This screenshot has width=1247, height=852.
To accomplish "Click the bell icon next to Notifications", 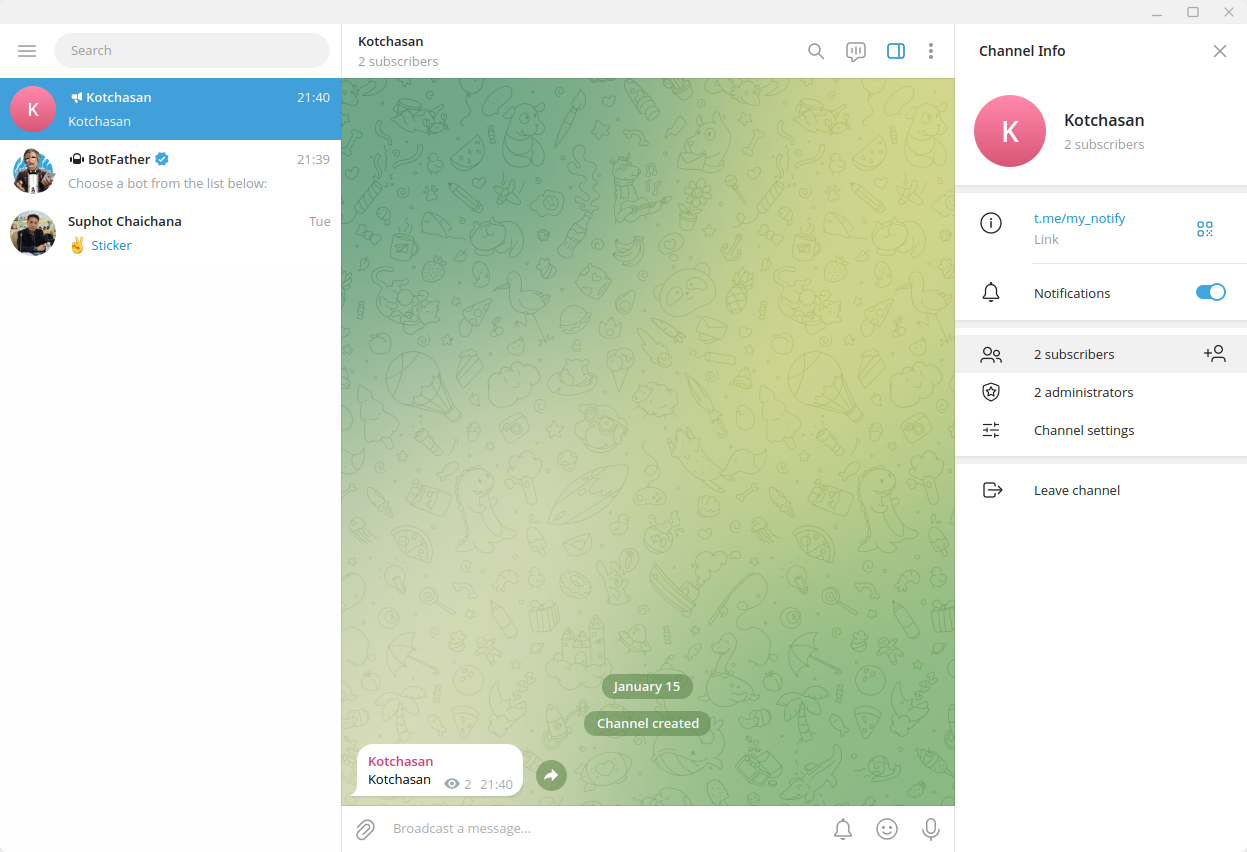I will pos(991,293).
